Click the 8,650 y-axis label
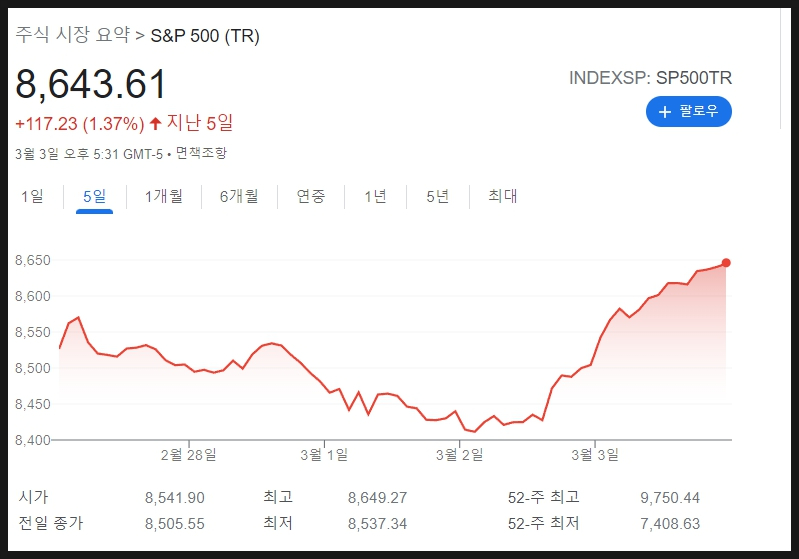Screen dimensions: 799x559 tap(33, 260)
